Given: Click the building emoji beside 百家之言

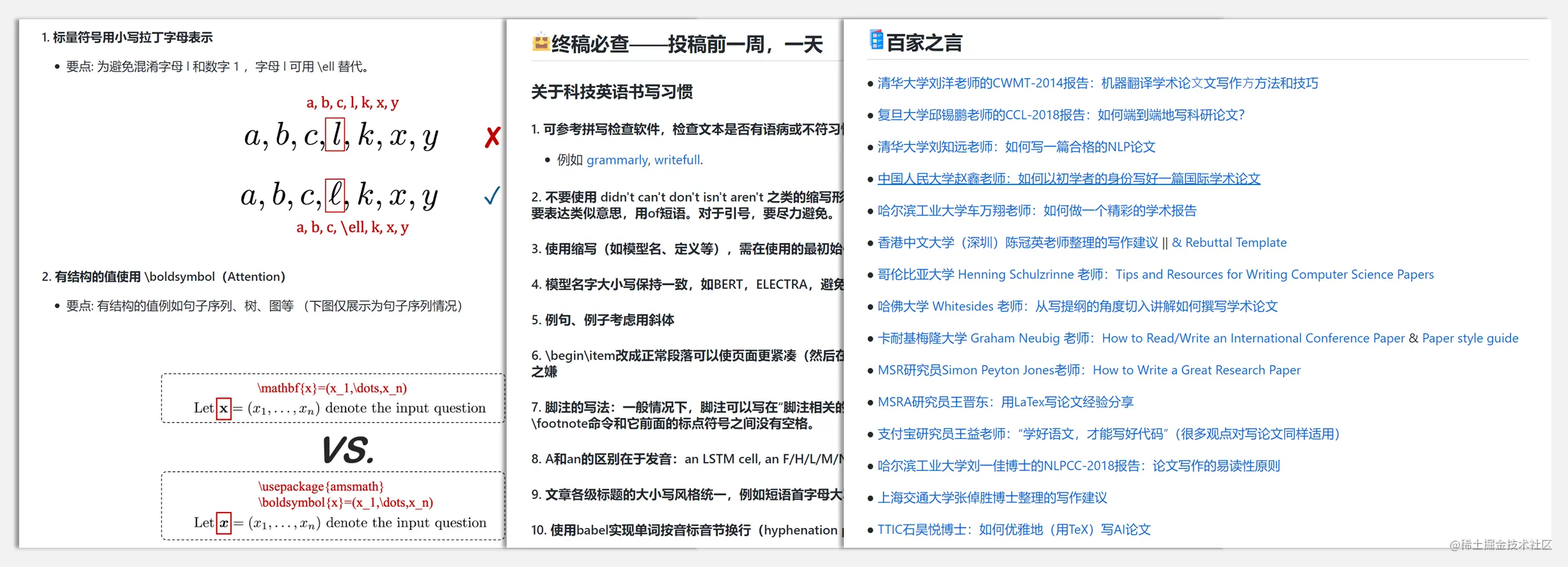Looking at the screenshot, I should [876, 40].
